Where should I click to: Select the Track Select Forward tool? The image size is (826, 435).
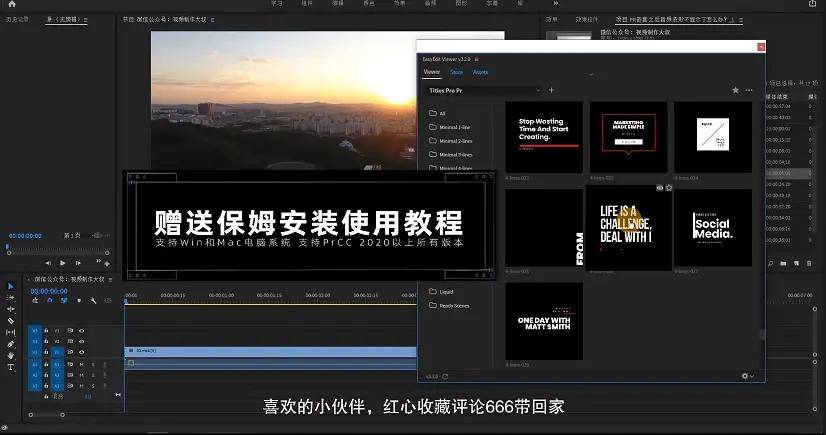11,298
